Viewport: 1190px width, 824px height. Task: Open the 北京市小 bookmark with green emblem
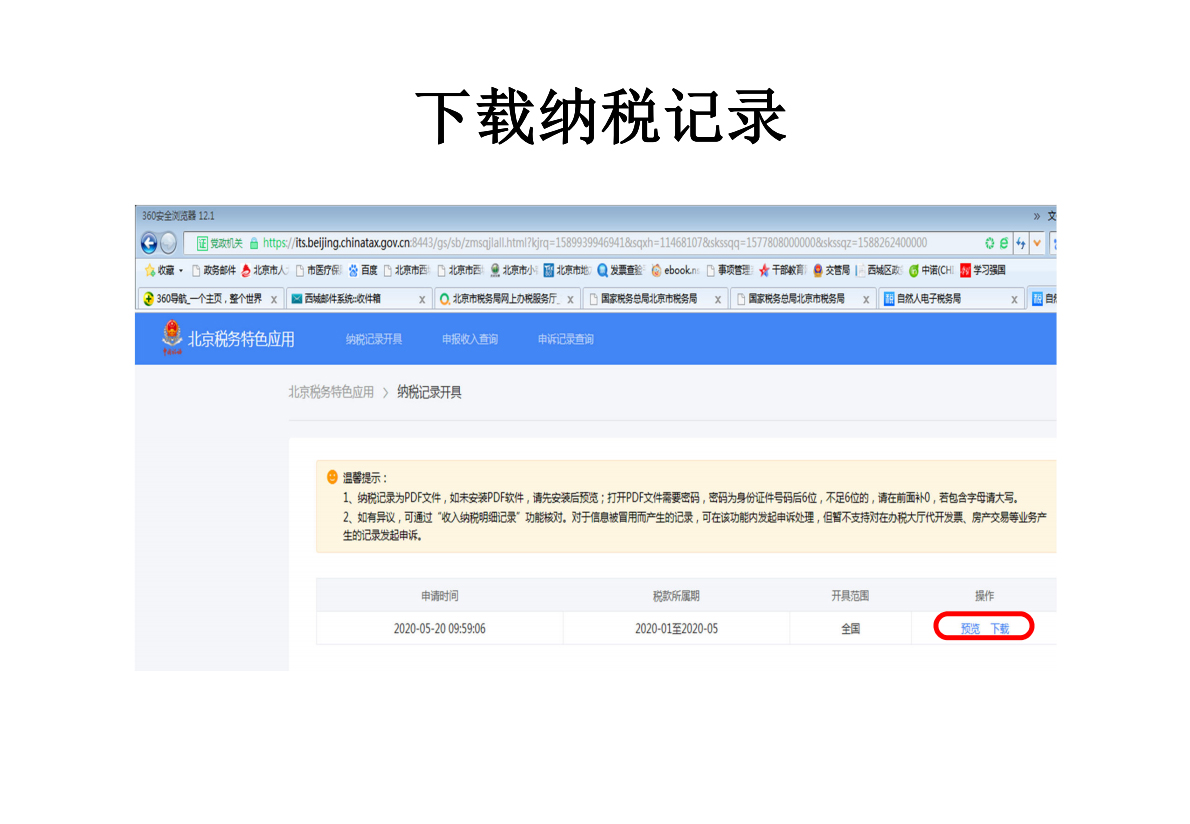click(514, 270)
